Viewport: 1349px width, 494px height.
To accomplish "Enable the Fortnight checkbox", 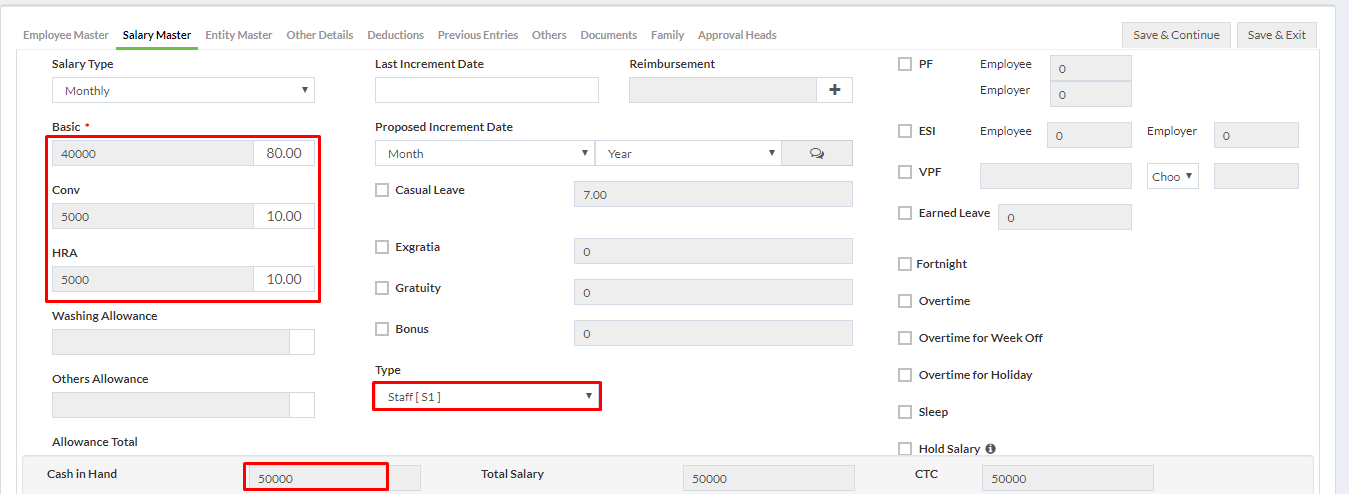I will [905, 264].
